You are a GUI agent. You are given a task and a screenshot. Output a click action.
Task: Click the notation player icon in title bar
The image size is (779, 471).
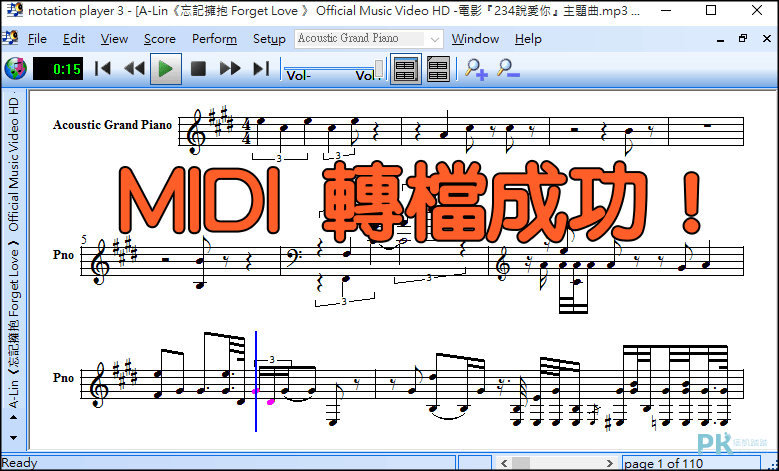(13, 10)
